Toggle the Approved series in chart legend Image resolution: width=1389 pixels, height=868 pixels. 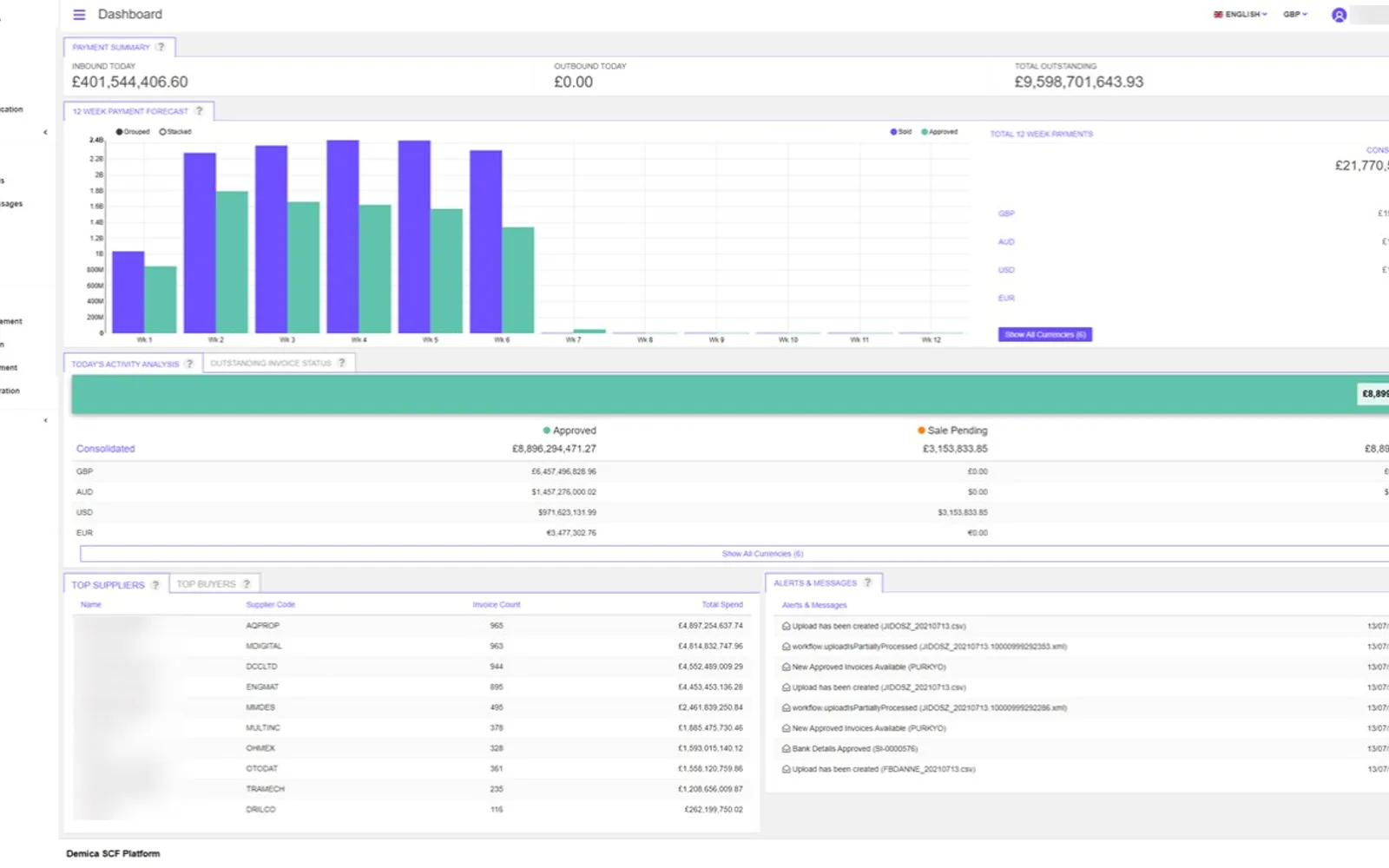point(939,132)
